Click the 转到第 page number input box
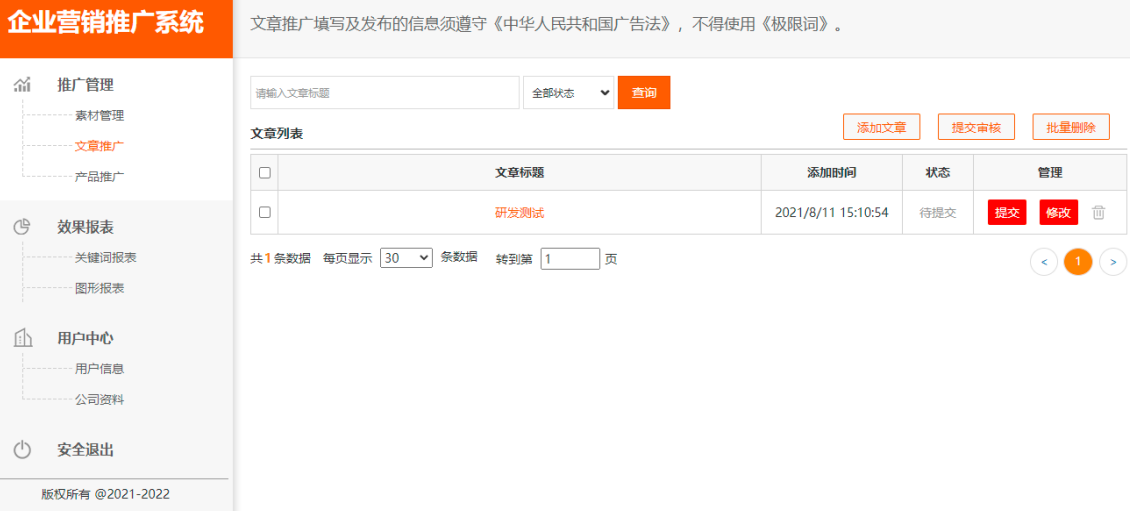Screen dimensions: 1130x511 pos(570,259)
